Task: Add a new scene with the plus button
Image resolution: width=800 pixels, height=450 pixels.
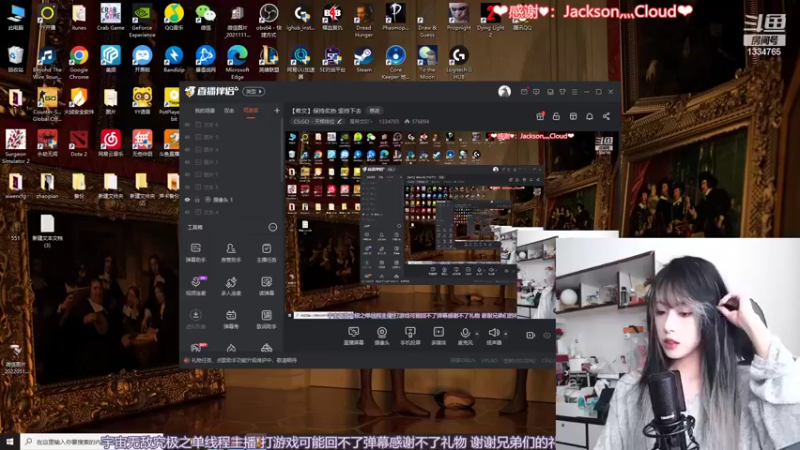Action: 277,110
